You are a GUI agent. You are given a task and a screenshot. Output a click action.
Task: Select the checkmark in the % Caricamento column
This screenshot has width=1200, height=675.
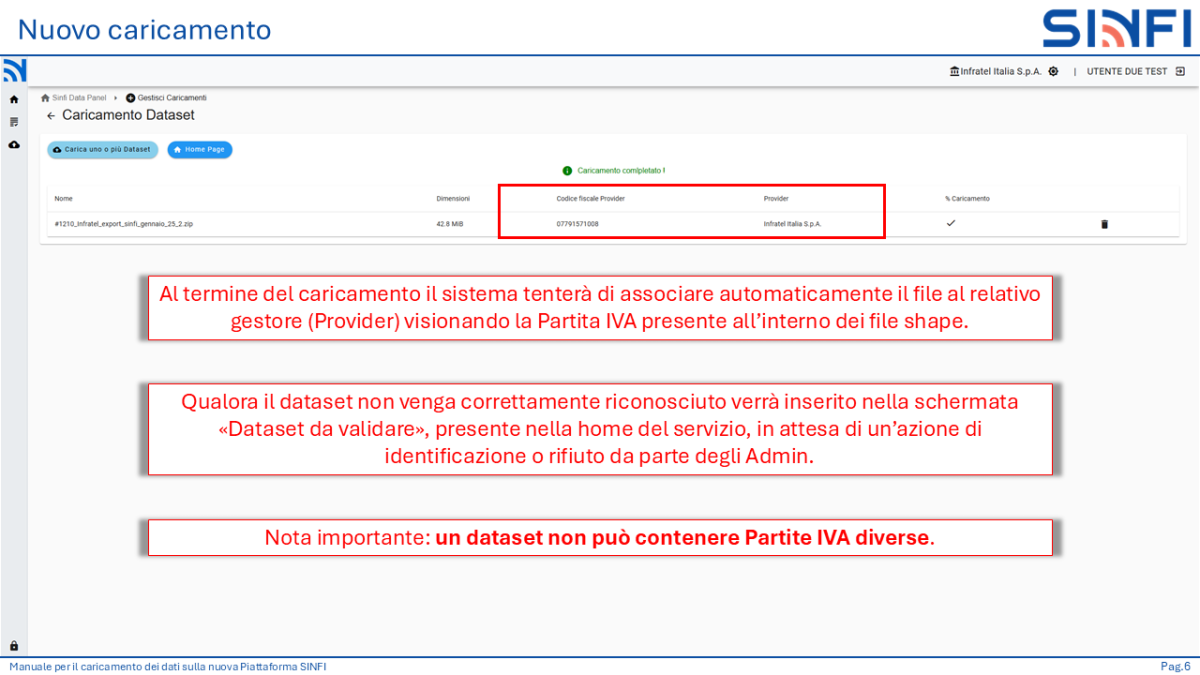pos(950,224)
